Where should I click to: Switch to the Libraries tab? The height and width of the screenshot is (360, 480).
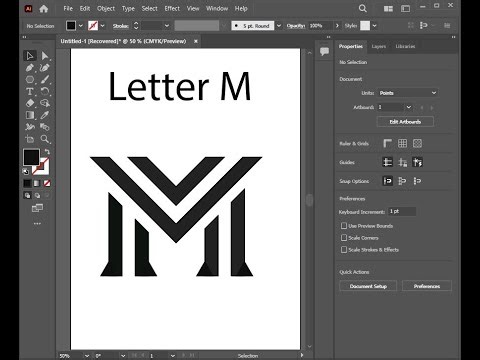[405, 46]
